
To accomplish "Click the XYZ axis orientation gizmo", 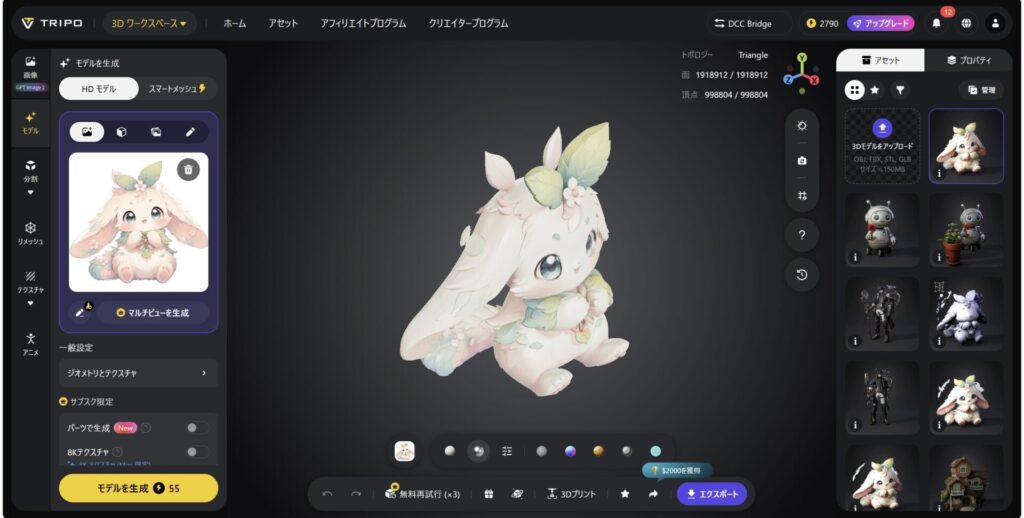I will click(x=801, y=73).
